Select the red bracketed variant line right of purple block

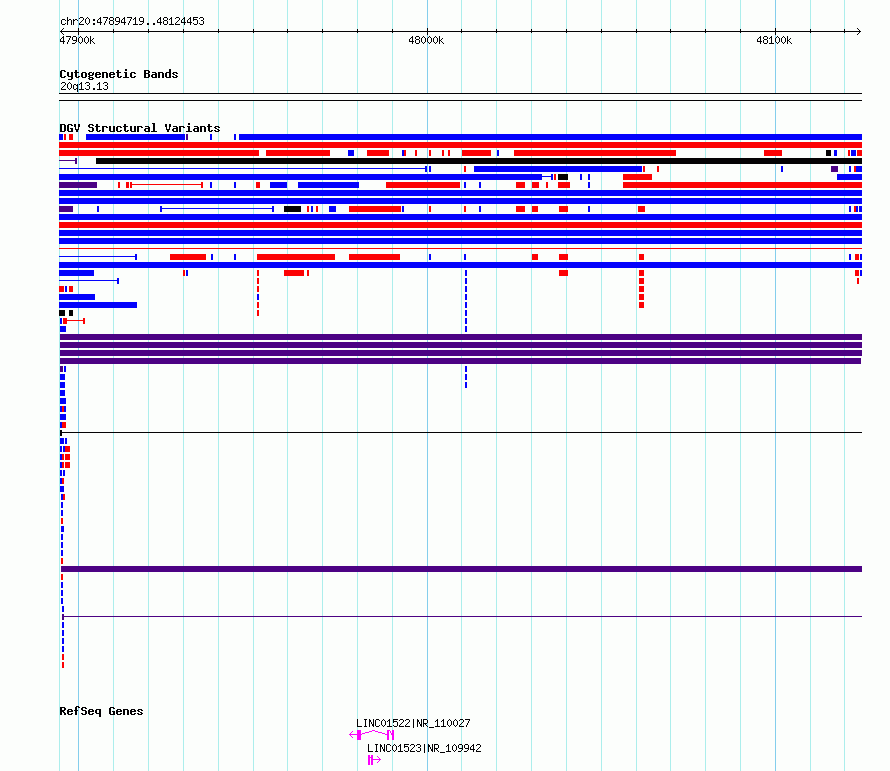pyautogui.click(x=165, y=185)
